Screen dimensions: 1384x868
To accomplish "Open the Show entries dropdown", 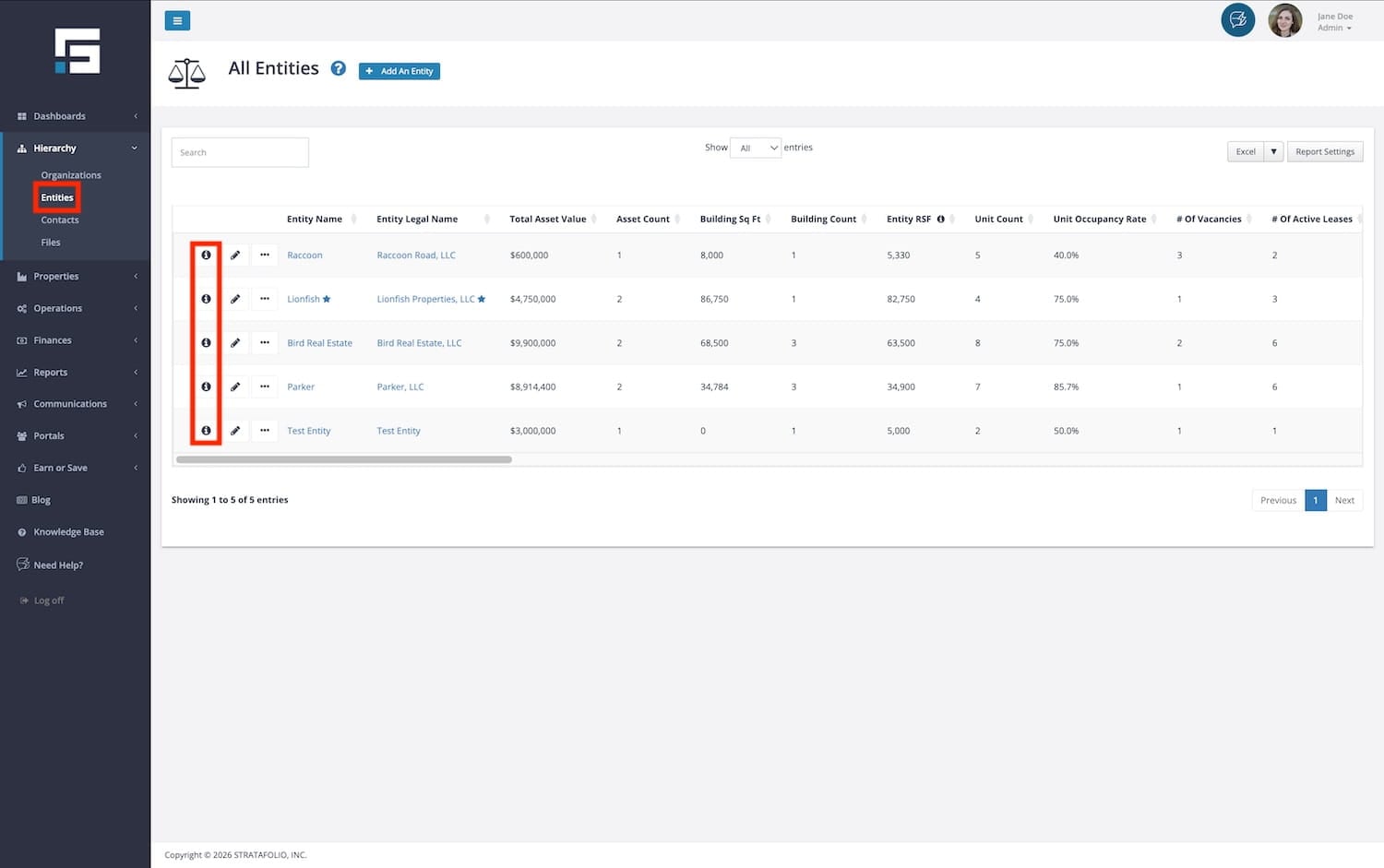I will (756, 148).
